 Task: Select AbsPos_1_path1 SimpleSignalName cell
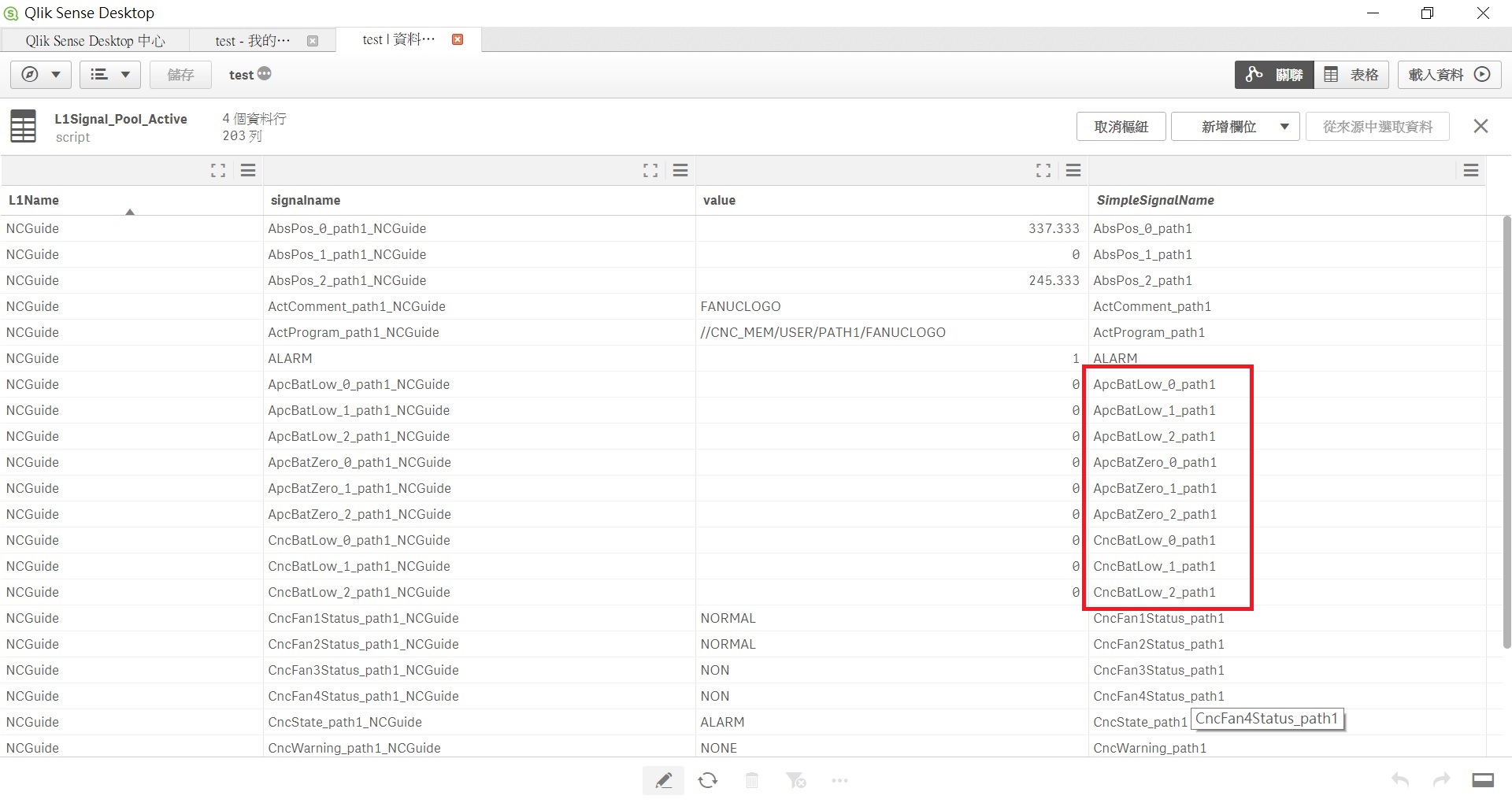[1287, 254]
